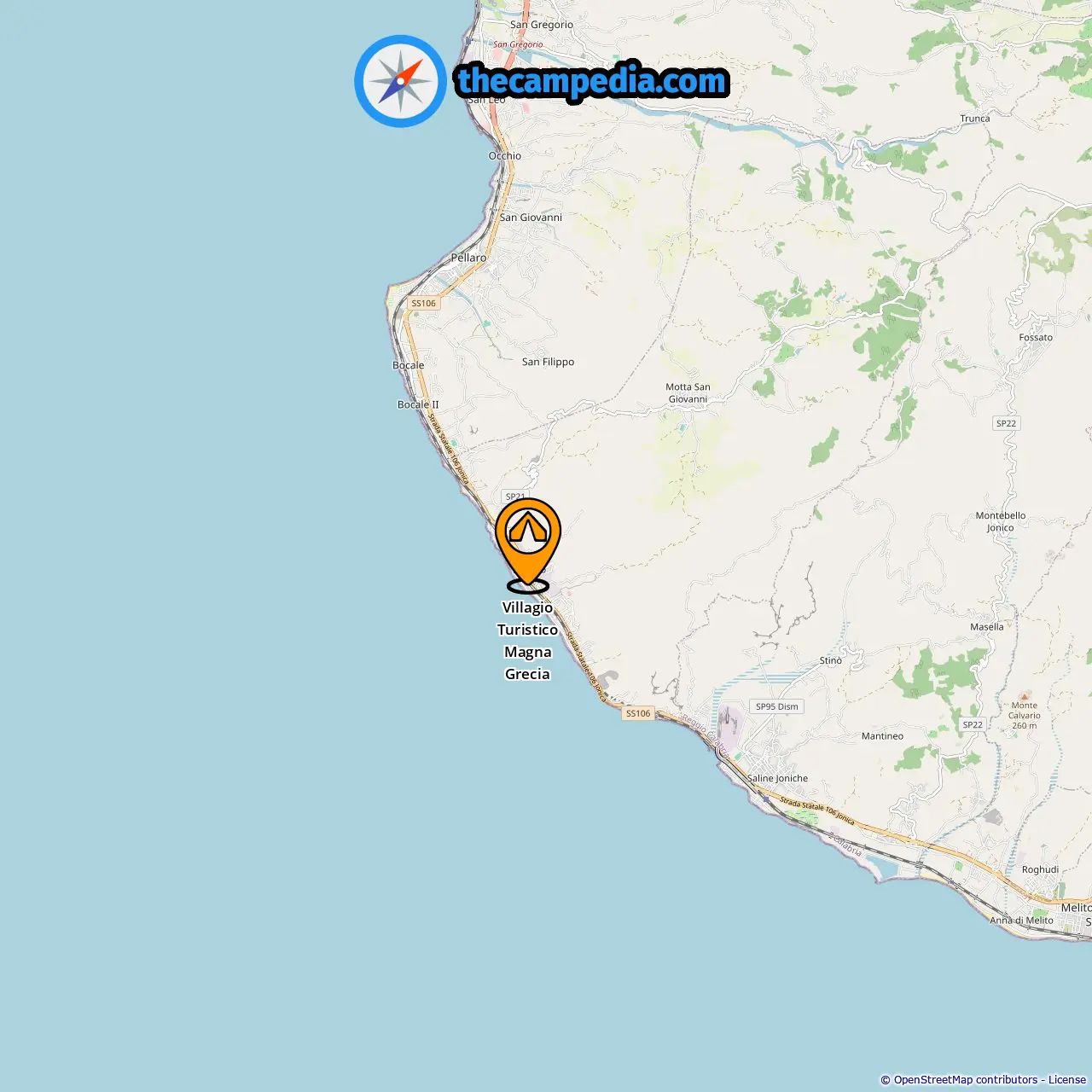Select the Motta San Giovanni town label
The image size is (1092, 1092).
[688, 393]
